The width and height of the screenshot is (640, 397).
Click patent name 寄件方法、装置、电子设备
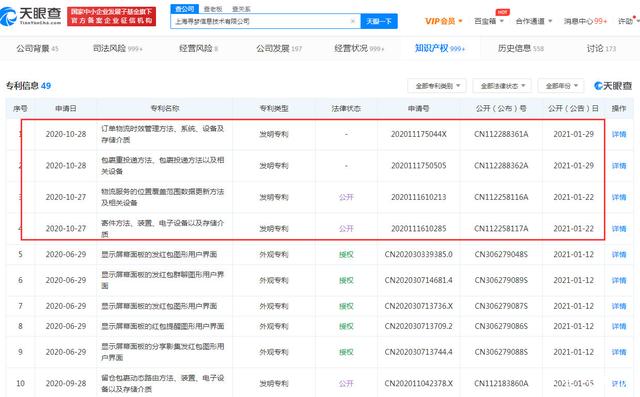click(162, 228)
